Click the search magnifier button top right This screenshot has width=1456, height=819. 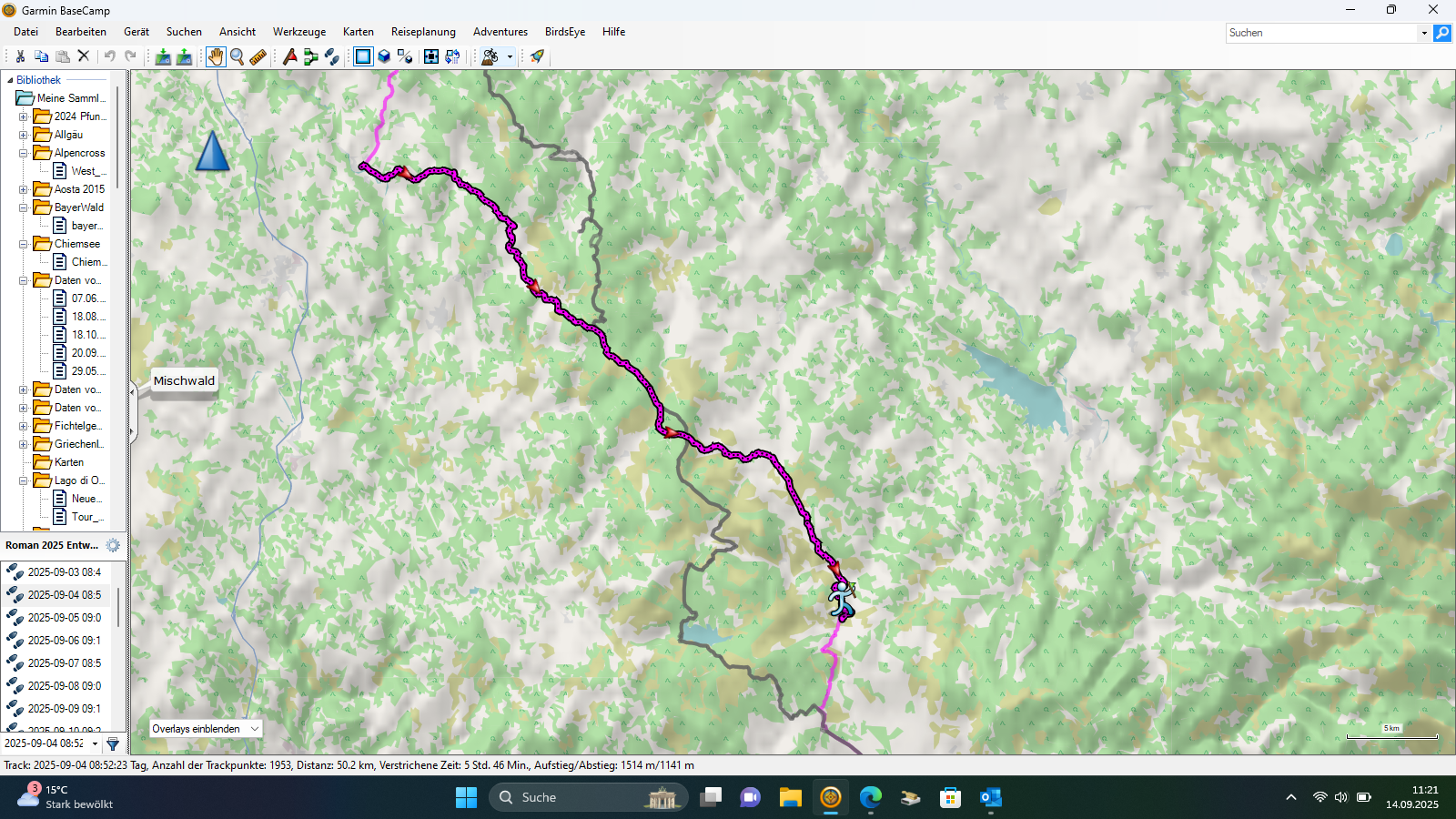1442,33
